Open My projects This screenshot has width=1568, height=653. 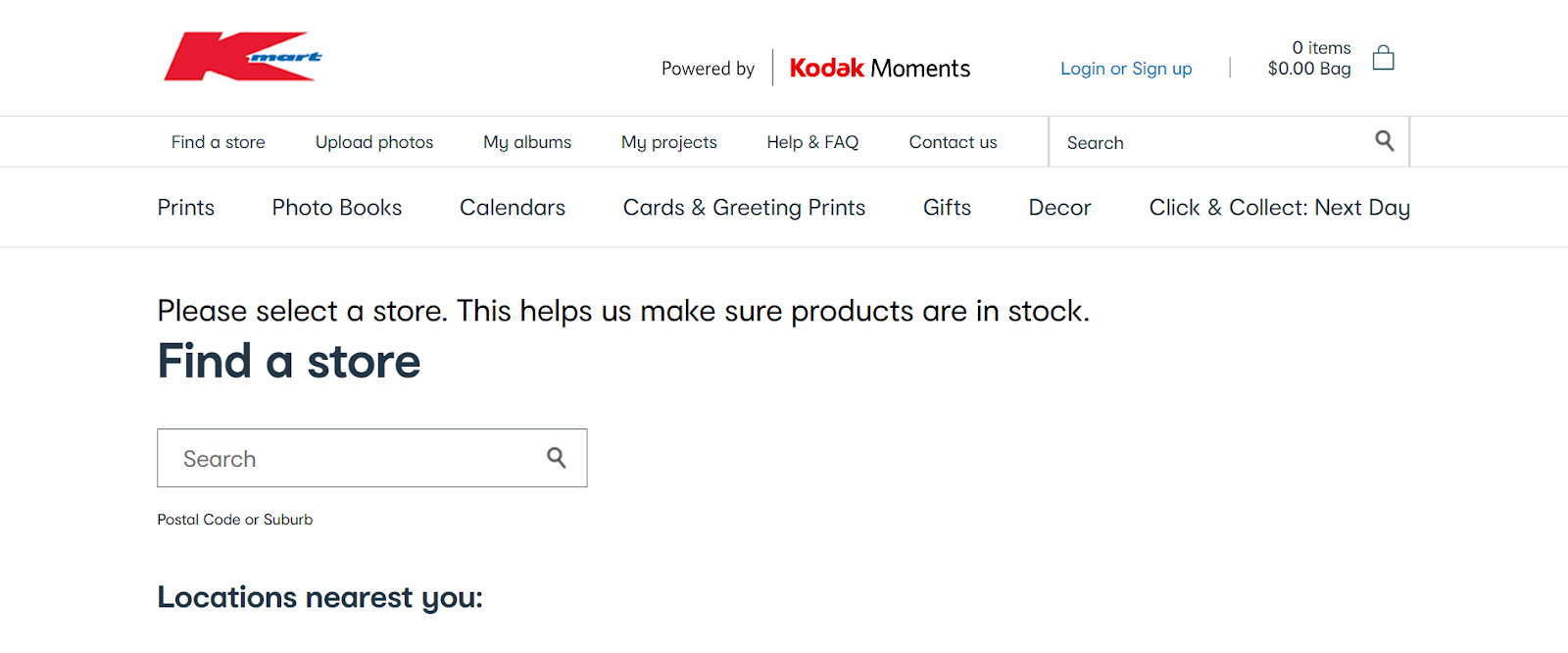pos(669,142)
